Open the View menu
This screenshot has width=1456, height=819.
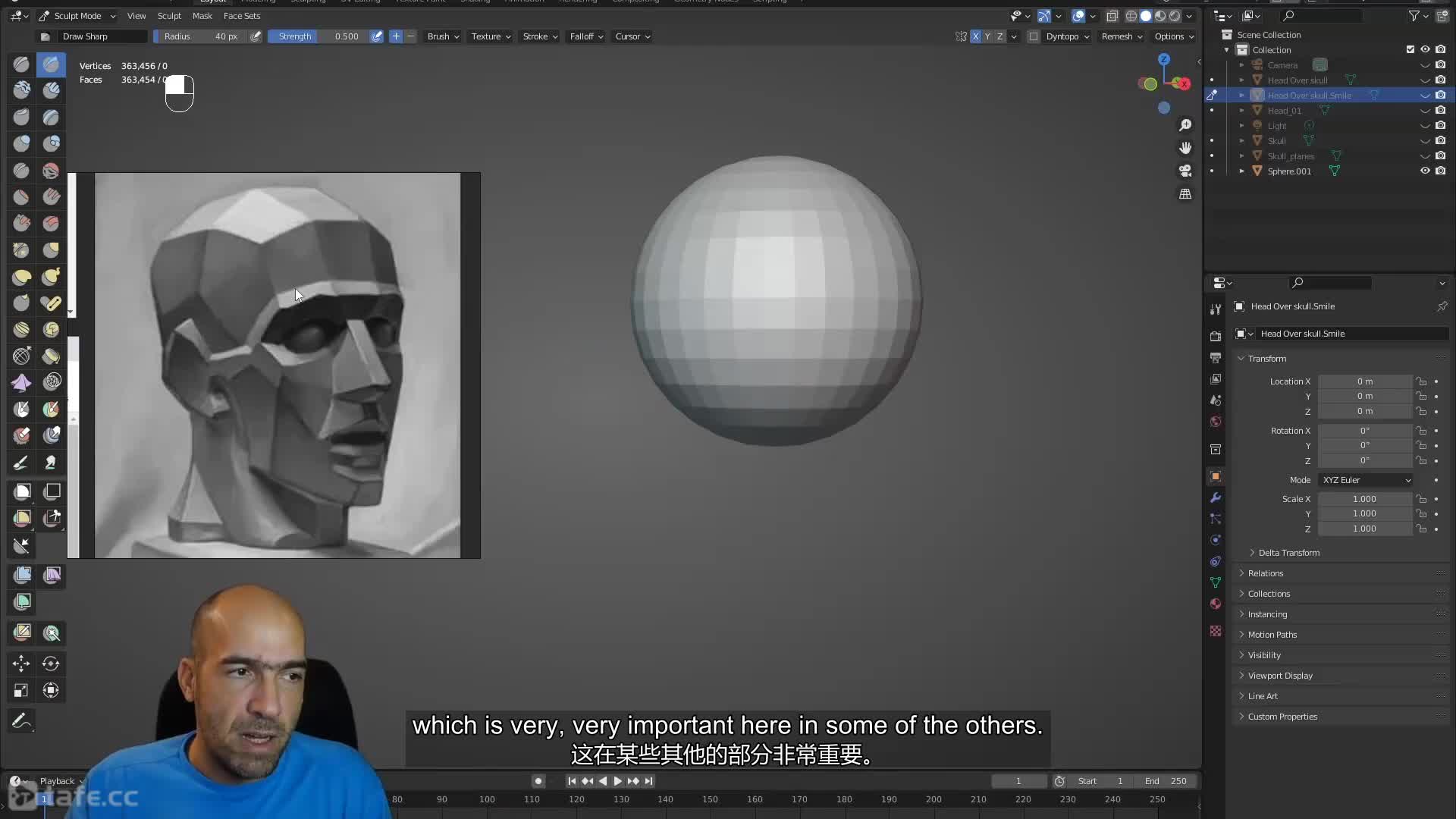point(136,15)
